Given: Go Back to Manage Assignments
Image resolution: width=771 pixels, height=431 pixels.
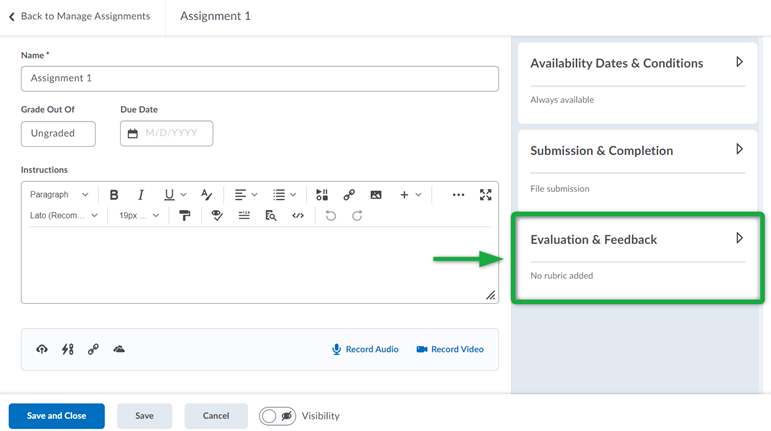Looking at the screenshot, I should coord(79,17).
